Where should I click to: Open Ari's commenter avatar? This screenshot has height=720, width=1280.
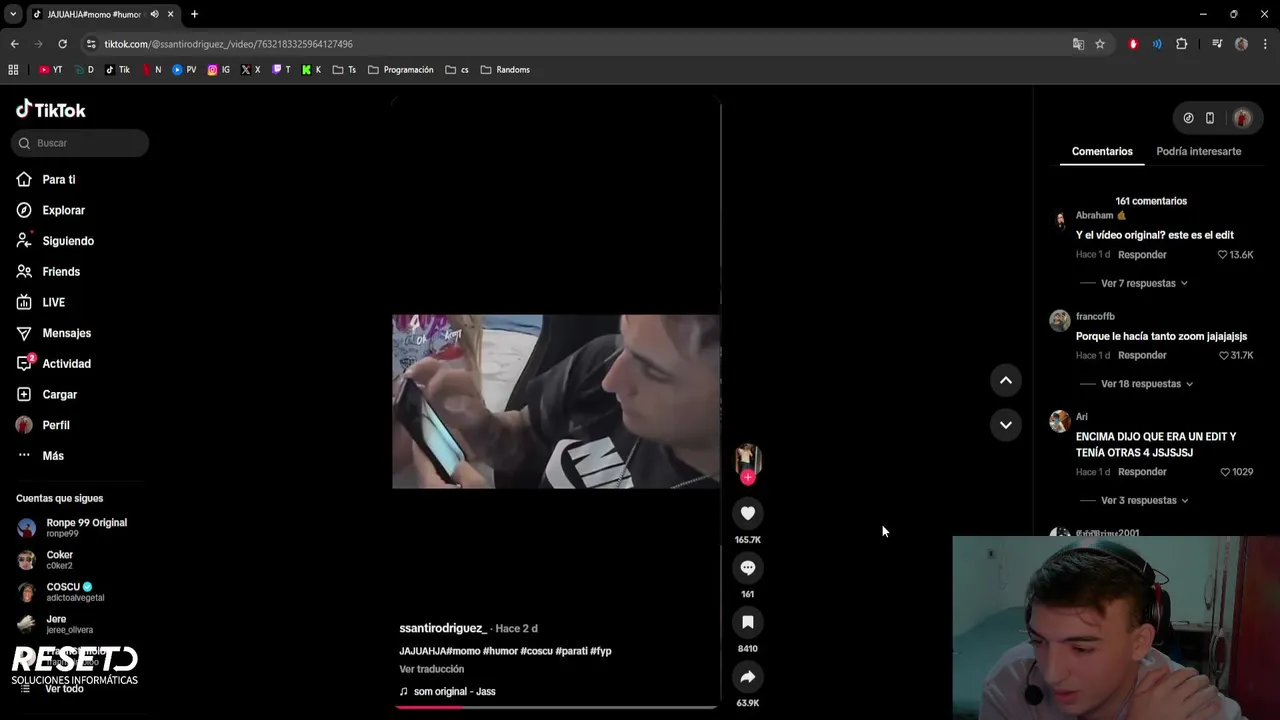click(1060, 421)
